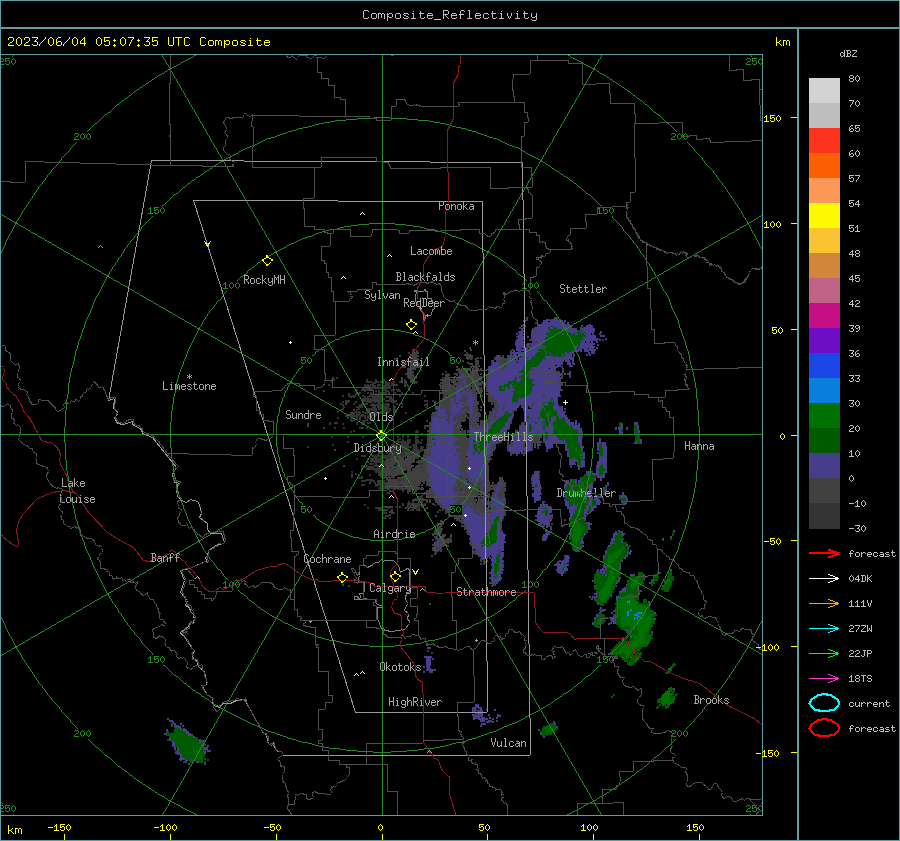Click the HighRiver label
Image resolution: width=900 pixels, height=841 pixels.
pyautogui.click(x=415, y=702)
